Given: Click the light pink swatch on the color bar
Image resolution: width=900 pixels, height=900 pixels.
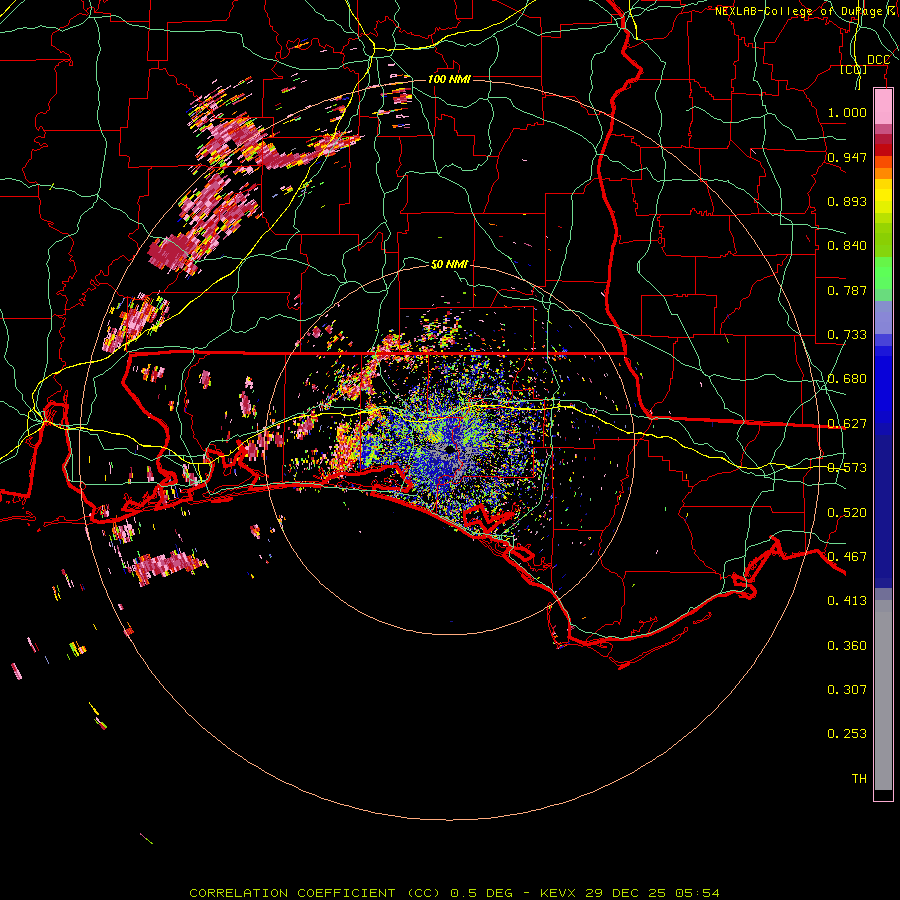Looking at the screenshot, I should click(x=883, y=107).
